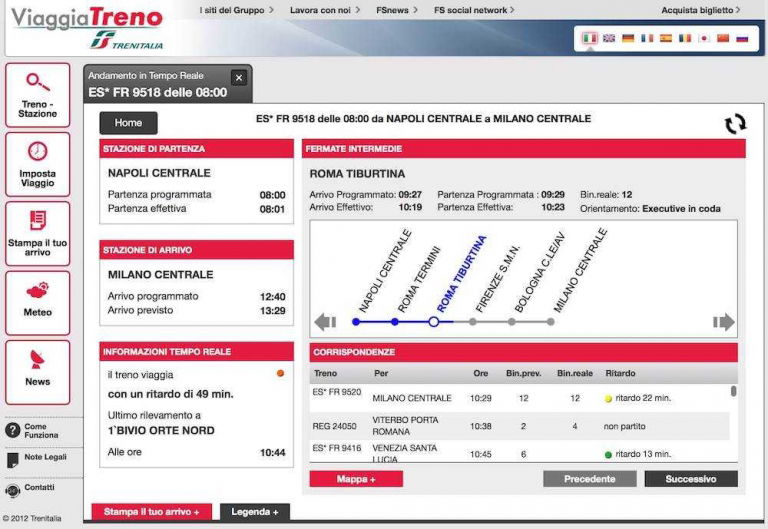Click 'Executive in coda' orientation text
This screenshot has width=768, height=529.
(681, 209)
